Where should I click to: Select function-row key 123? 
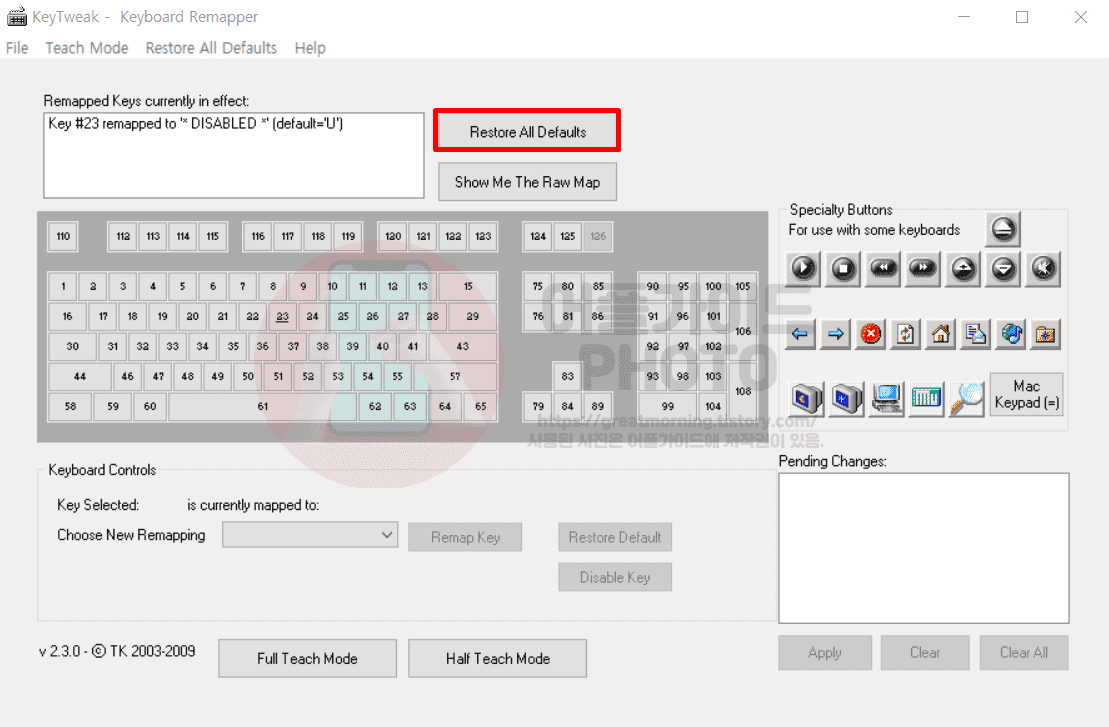[483, 236]
